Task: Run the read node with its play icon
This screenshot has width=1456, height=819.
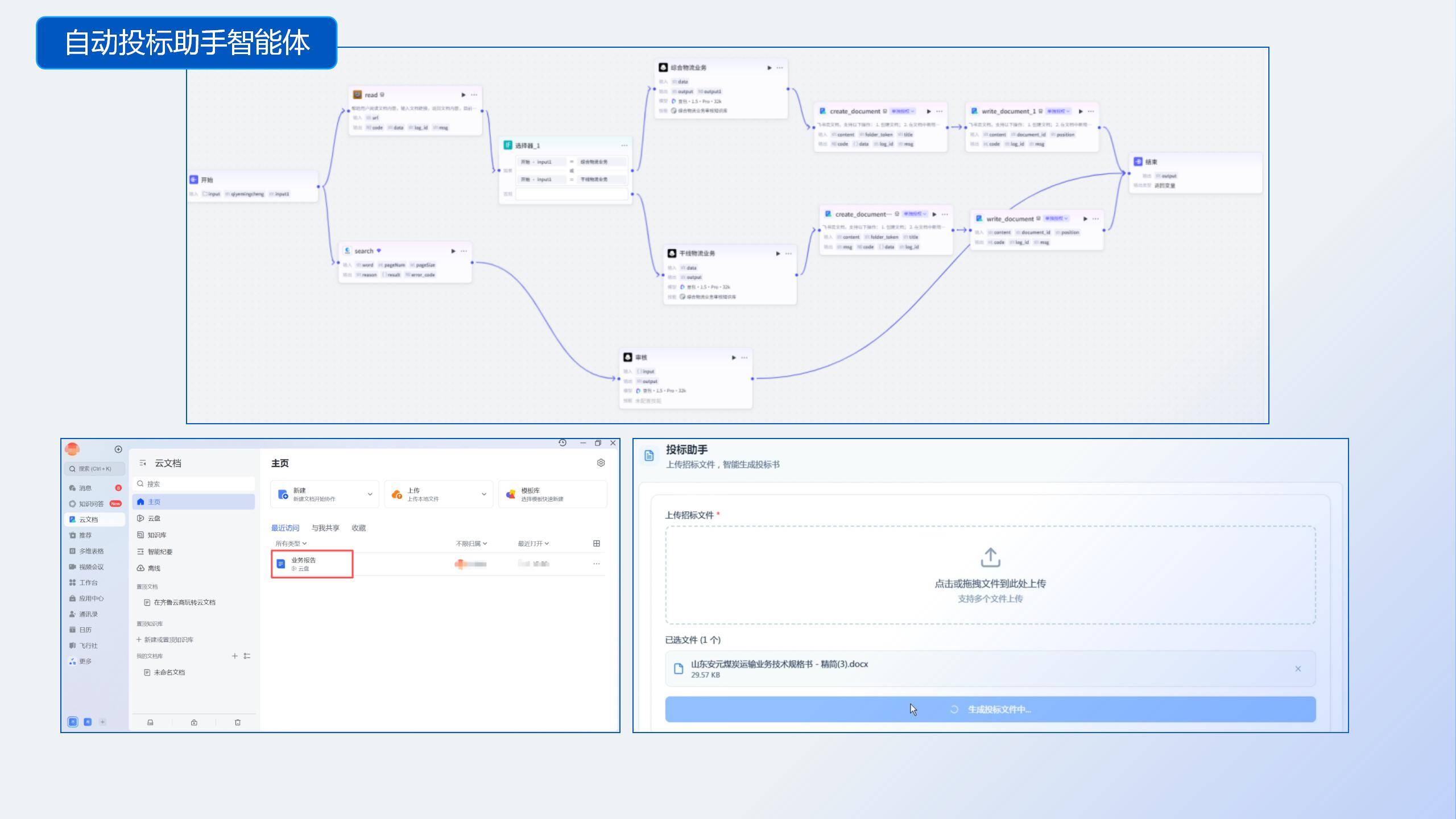Action: tap(463, 95)
